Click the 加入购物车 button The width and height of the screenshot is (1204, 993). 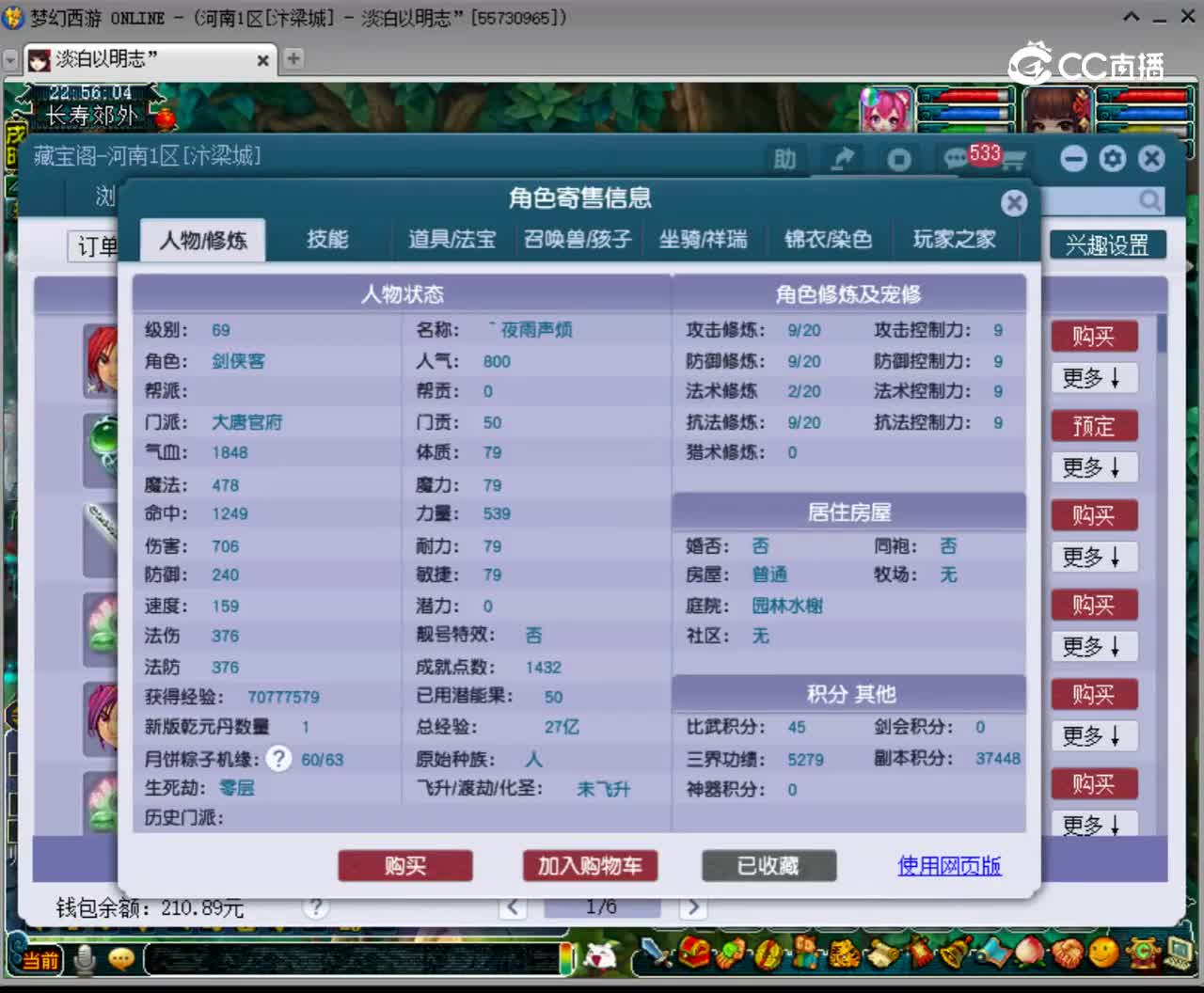590,866
